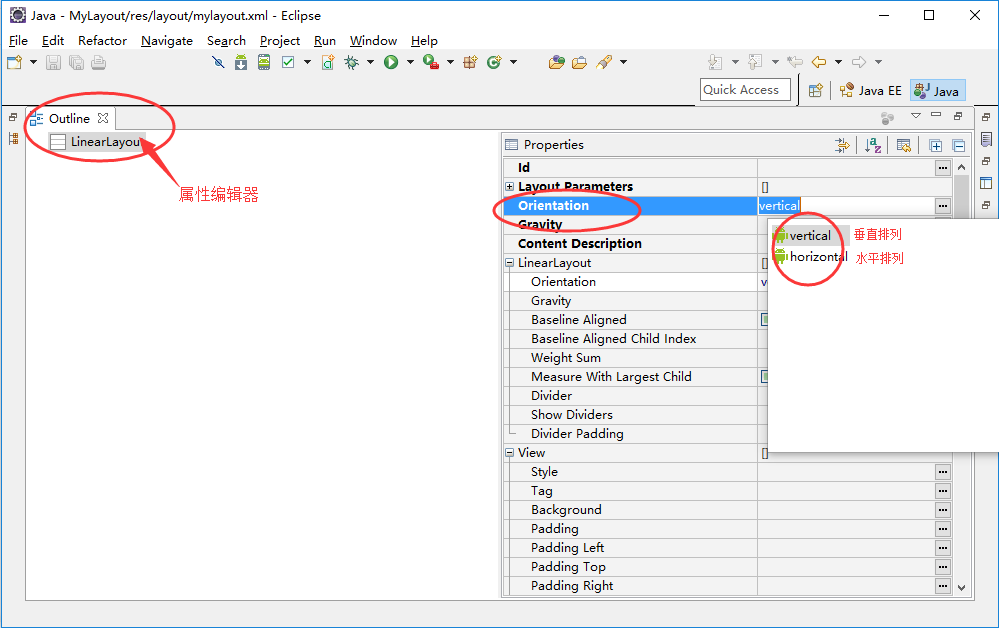Open the Lint check dropdown arrow

(x=307, y=62)
